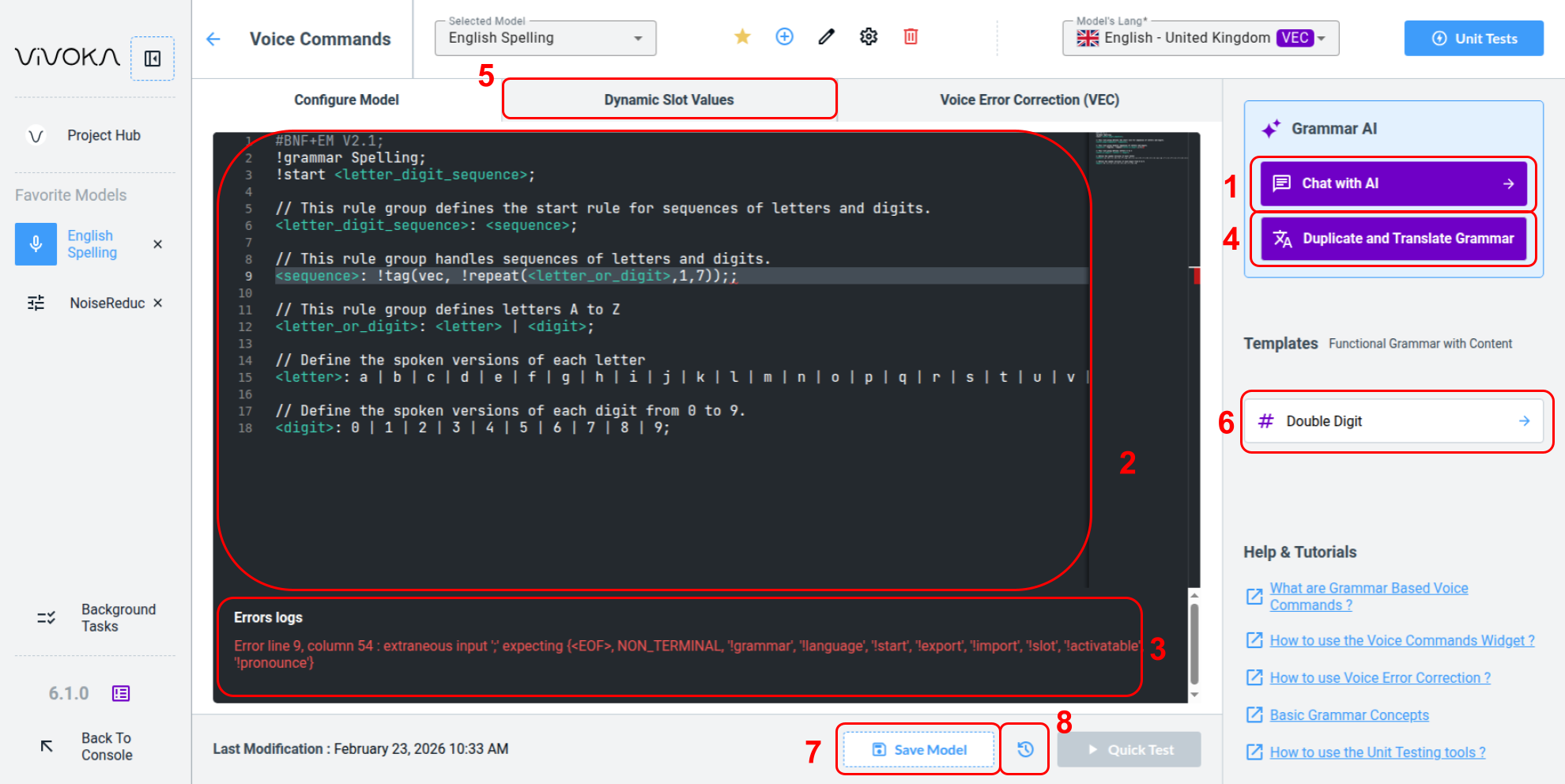This screenshot has height=784, width=1565.
Task: Go back using the left arrow icon
Action: coord(213,40)
